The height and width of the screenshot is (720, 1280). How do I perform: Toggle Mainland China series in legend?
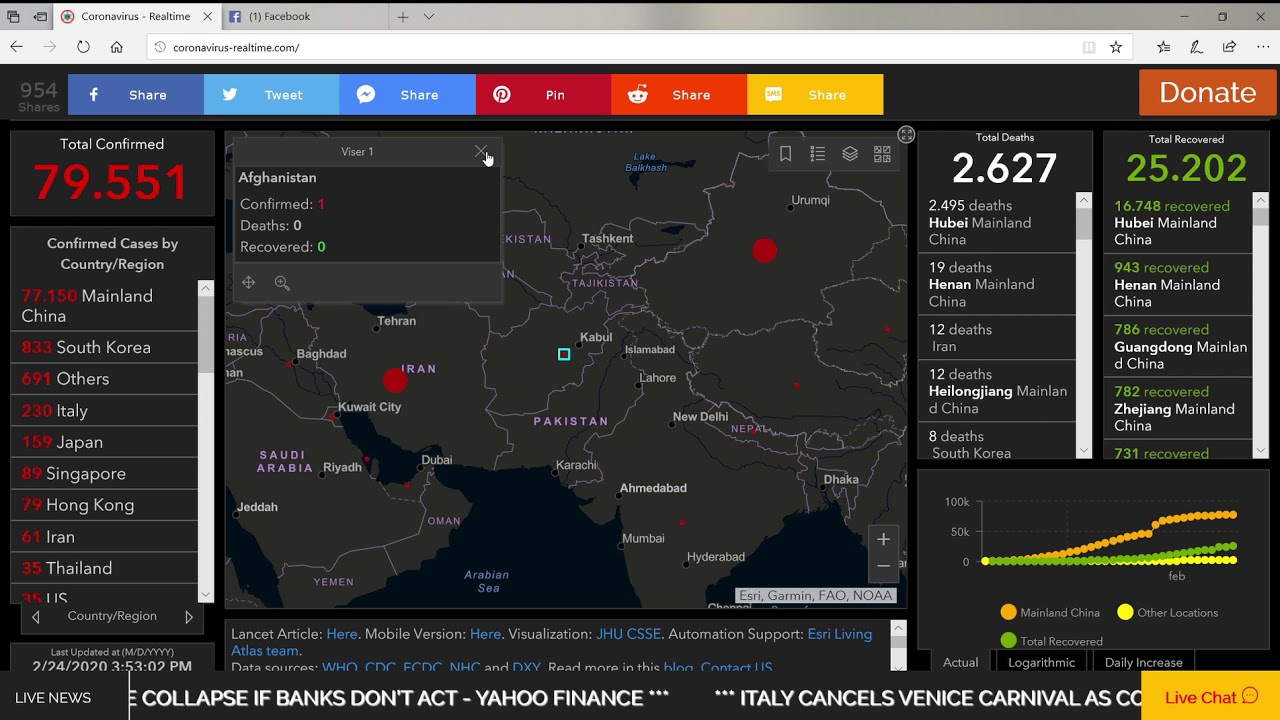click(x=1050, y=612)
